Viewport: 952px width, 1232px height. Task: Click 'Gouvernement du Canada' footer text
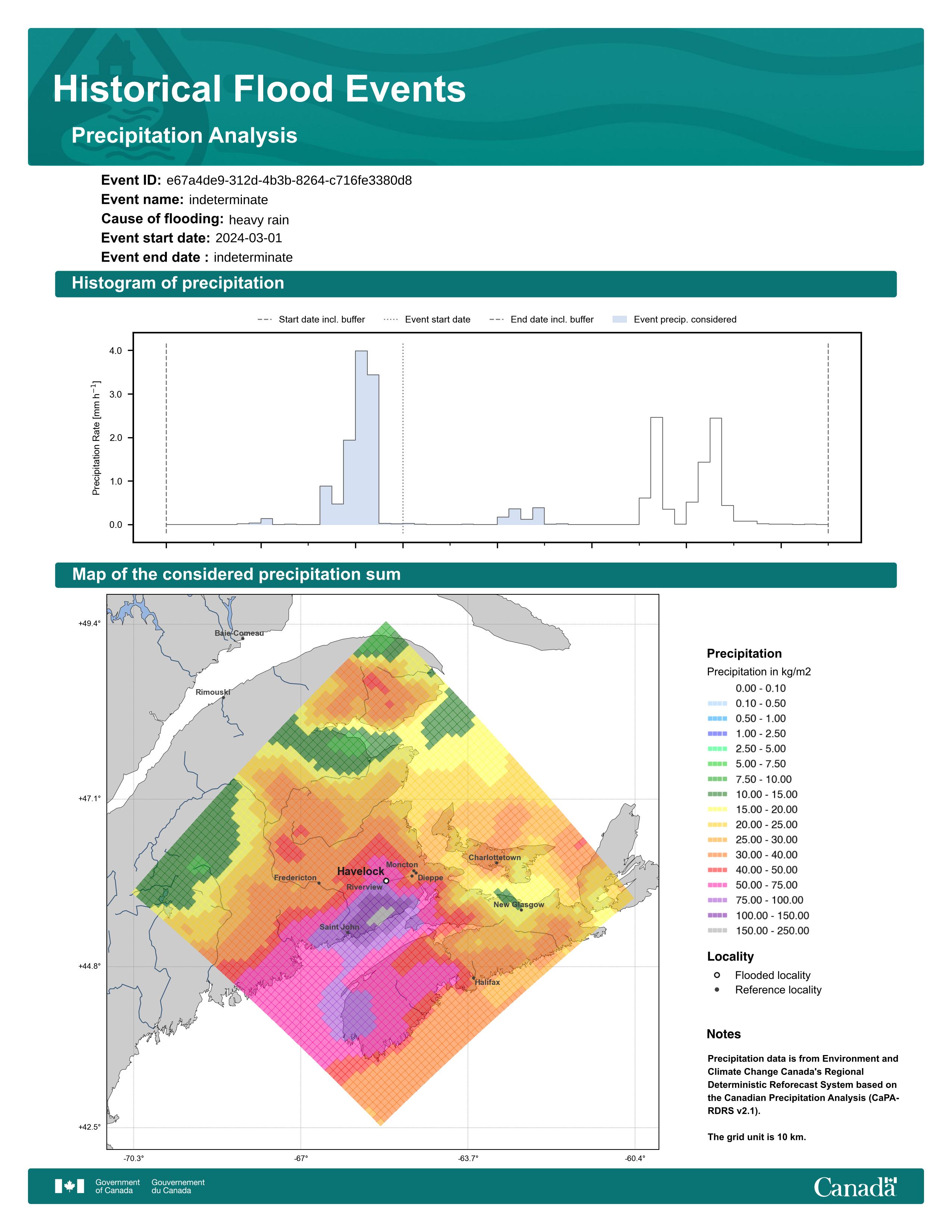[x=178, y=1186]
